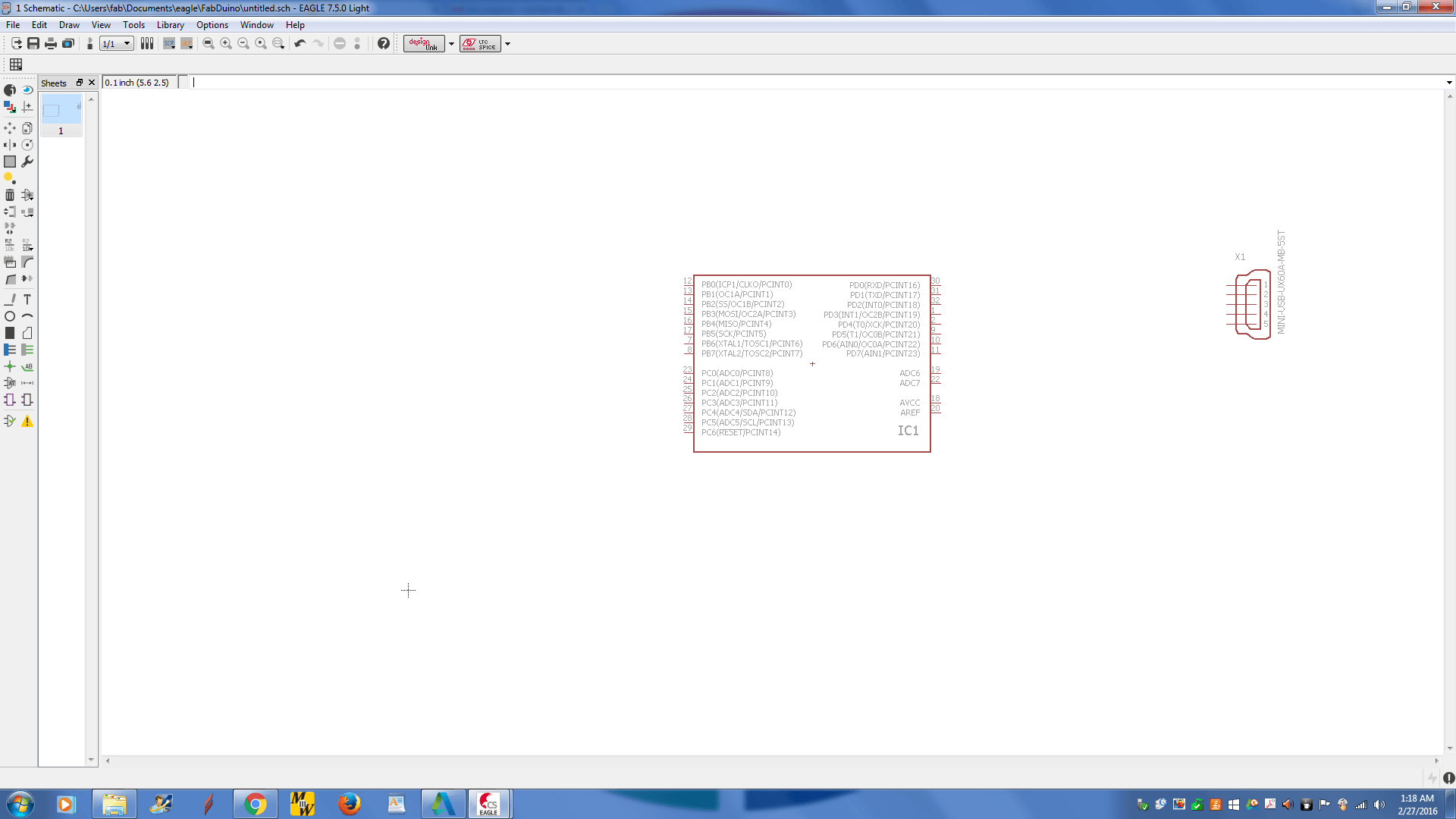
Task: Select the Add part tool
Action: tap(27, 195)
